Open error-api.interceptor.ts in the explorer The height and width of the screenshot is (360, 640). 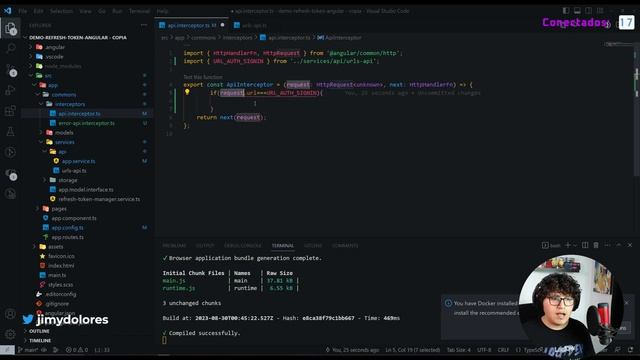pyautogui.click(x=86, y=123)
